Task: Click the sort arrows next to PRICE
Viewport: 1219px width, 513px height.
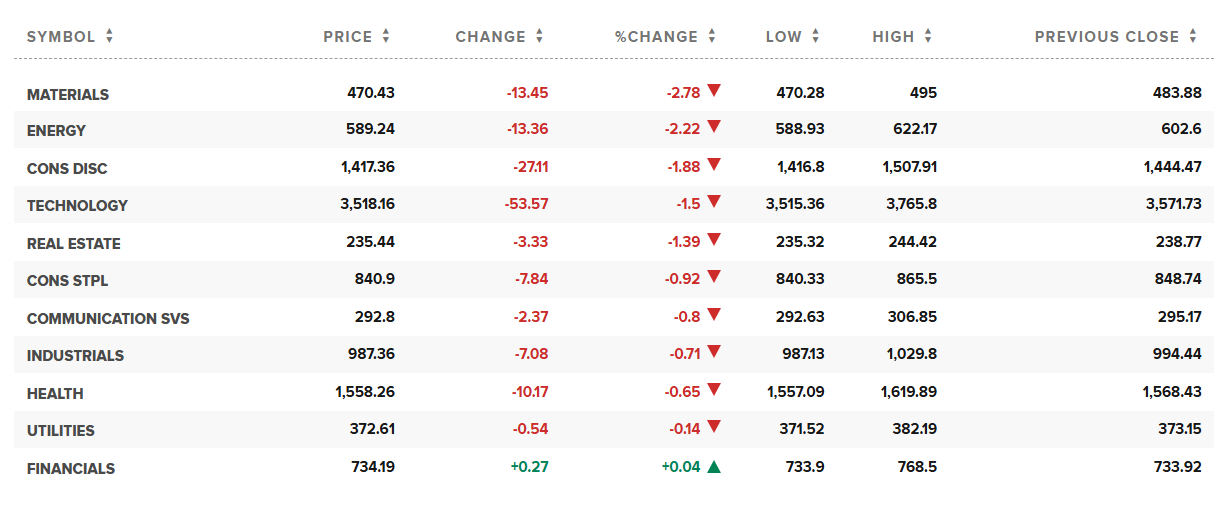Action: point(386,37)
